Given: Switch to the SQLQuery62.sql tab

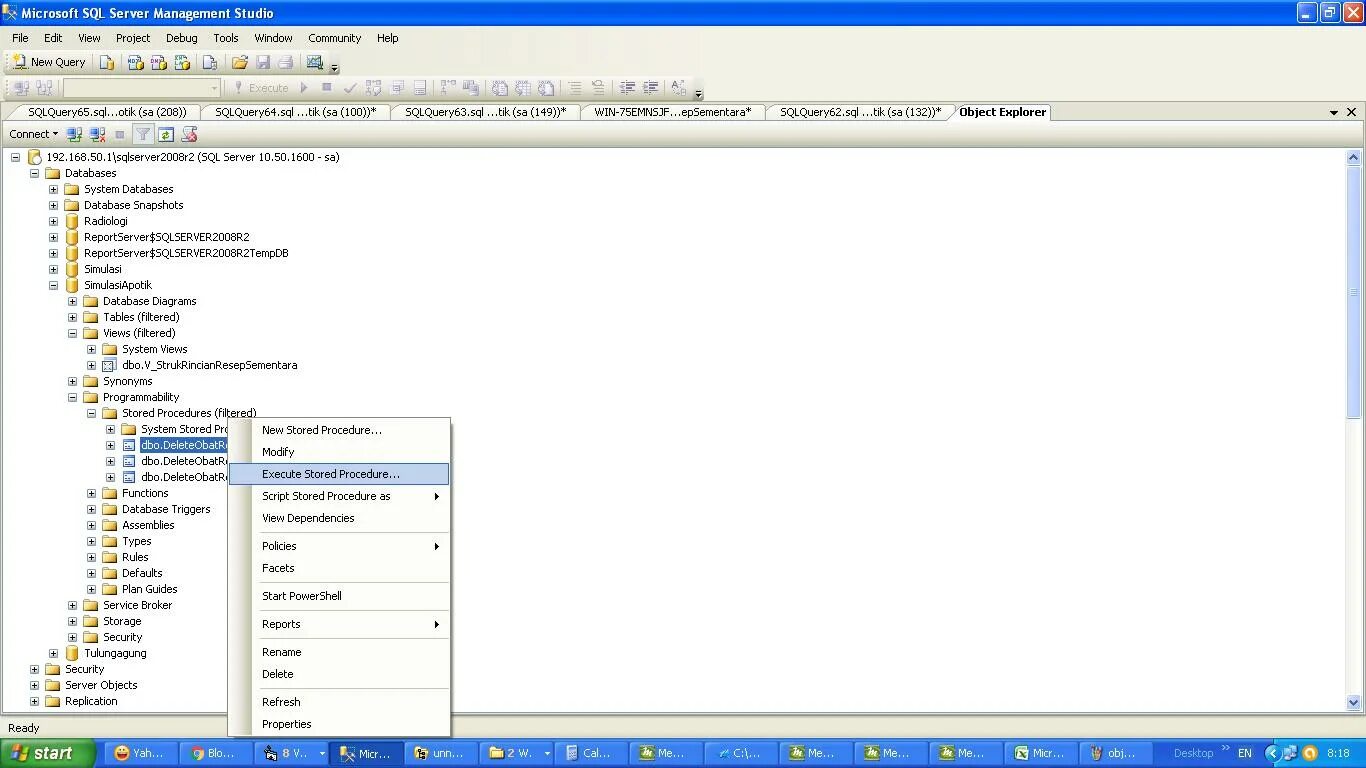Looking at the screenshot, I should pyautogui.click(x=859, y=112).
